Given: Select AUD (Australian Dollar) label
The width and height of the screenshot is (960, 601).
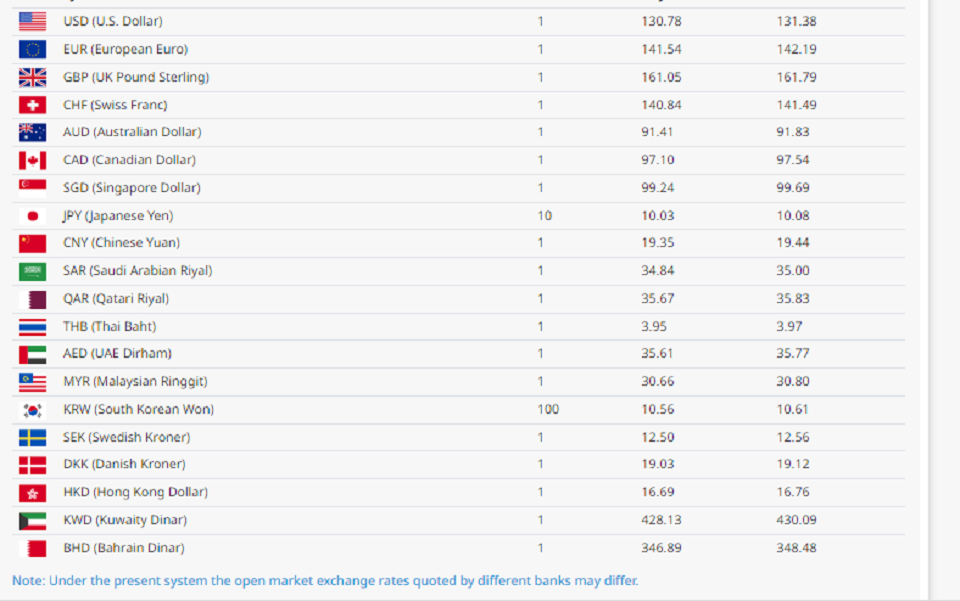Looking at the screenshot, I should click(x=132, y=132).
